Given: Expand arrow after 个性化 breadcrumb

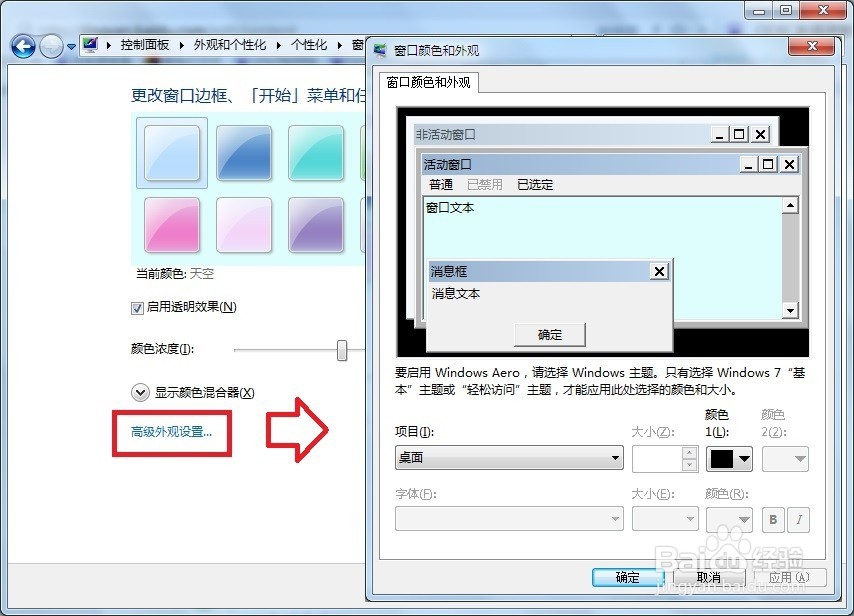Looking at the screenshot, I should click(x=339, y=45).
